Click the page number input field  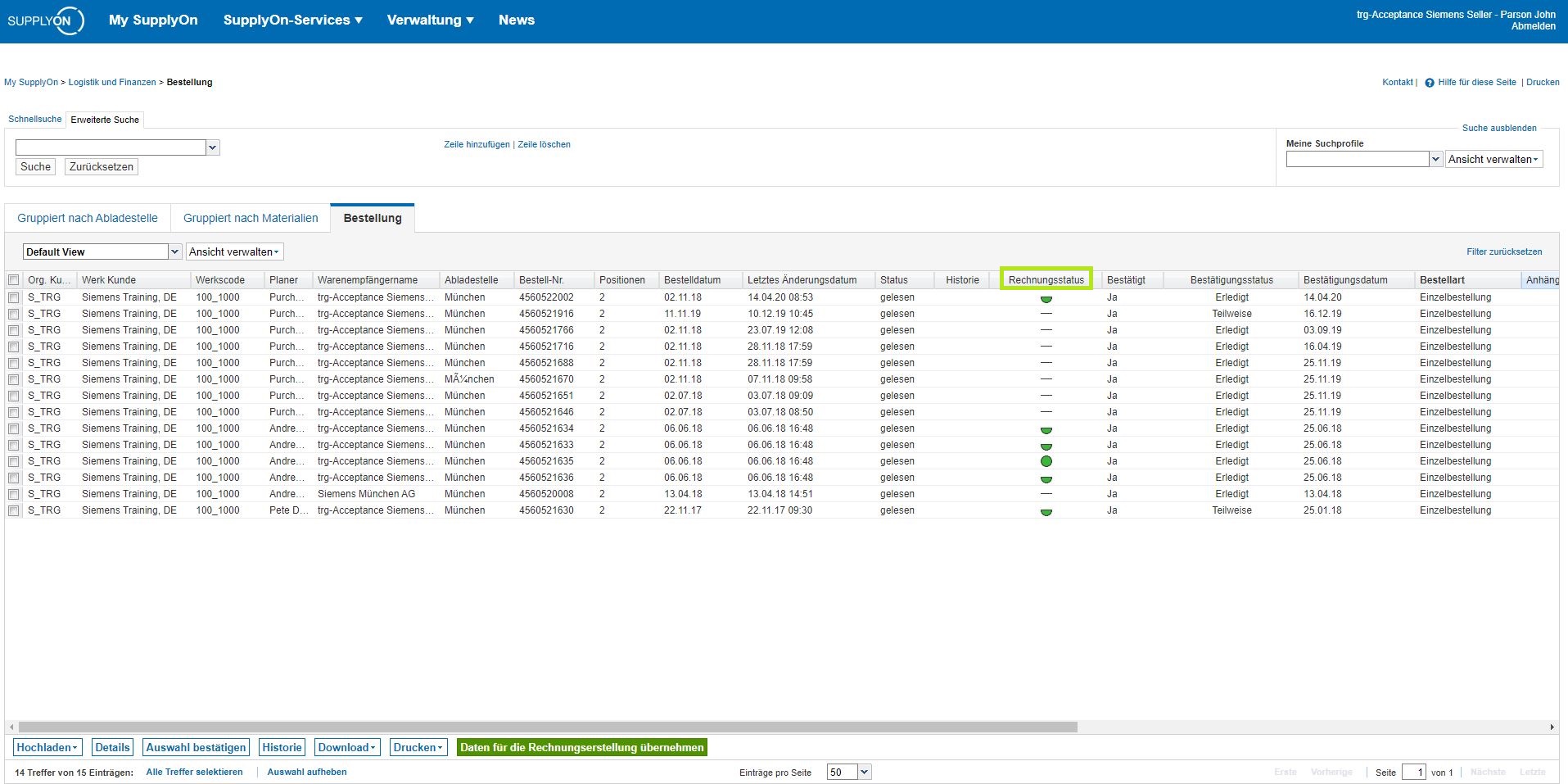click(1413, 772)
